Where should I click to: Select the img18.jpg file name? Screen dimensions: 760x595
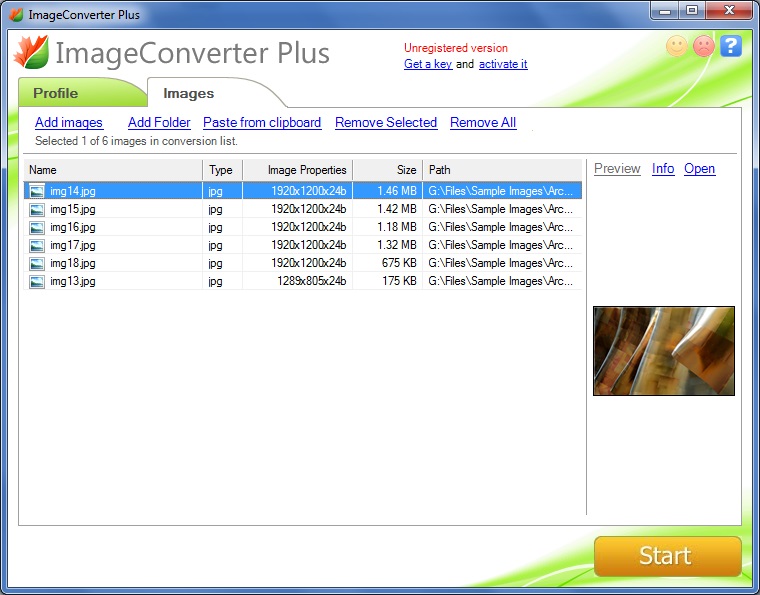(73, 263)
